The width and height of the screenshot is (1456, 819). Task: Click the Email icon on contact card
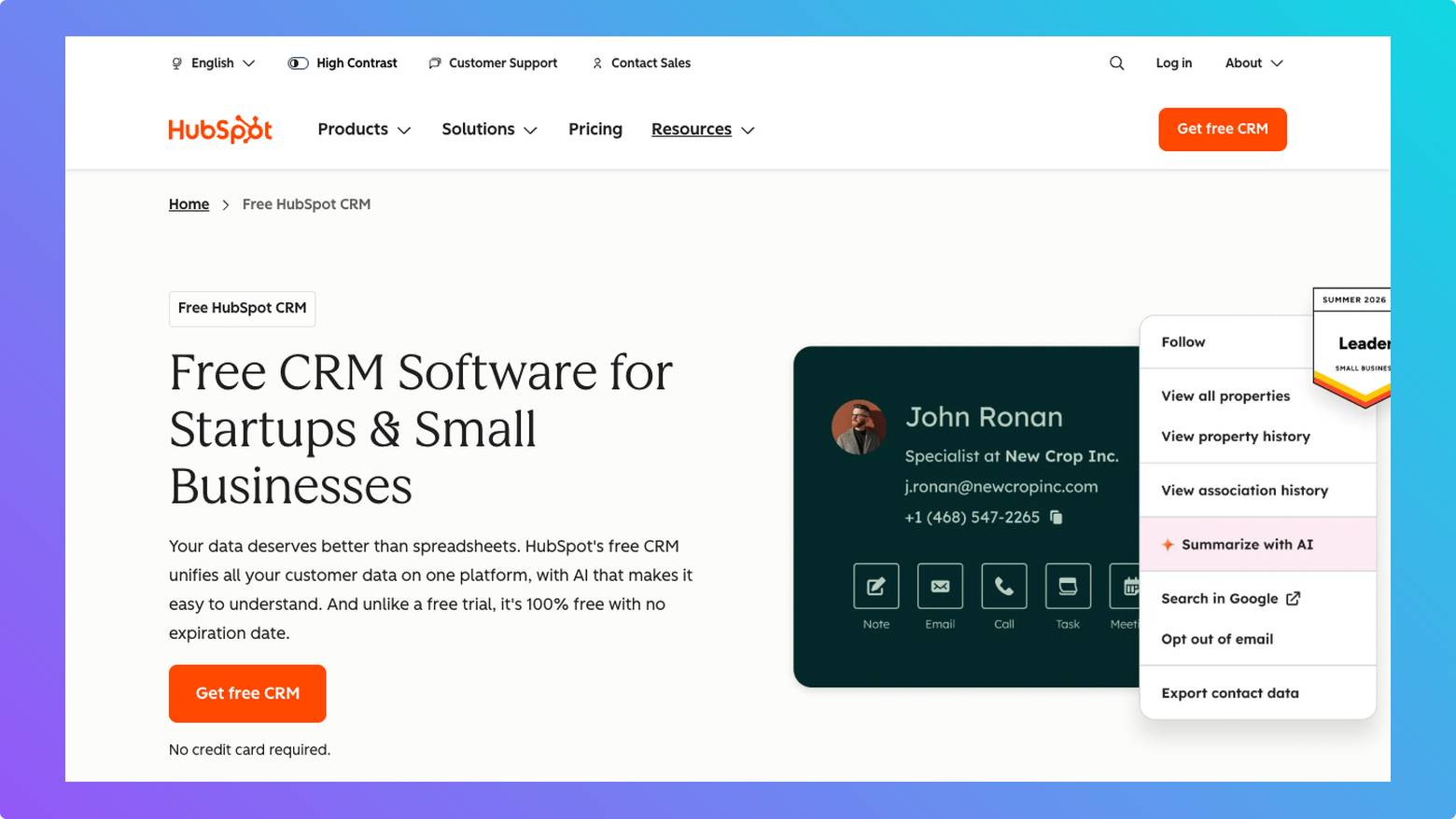tap(940, 586)
